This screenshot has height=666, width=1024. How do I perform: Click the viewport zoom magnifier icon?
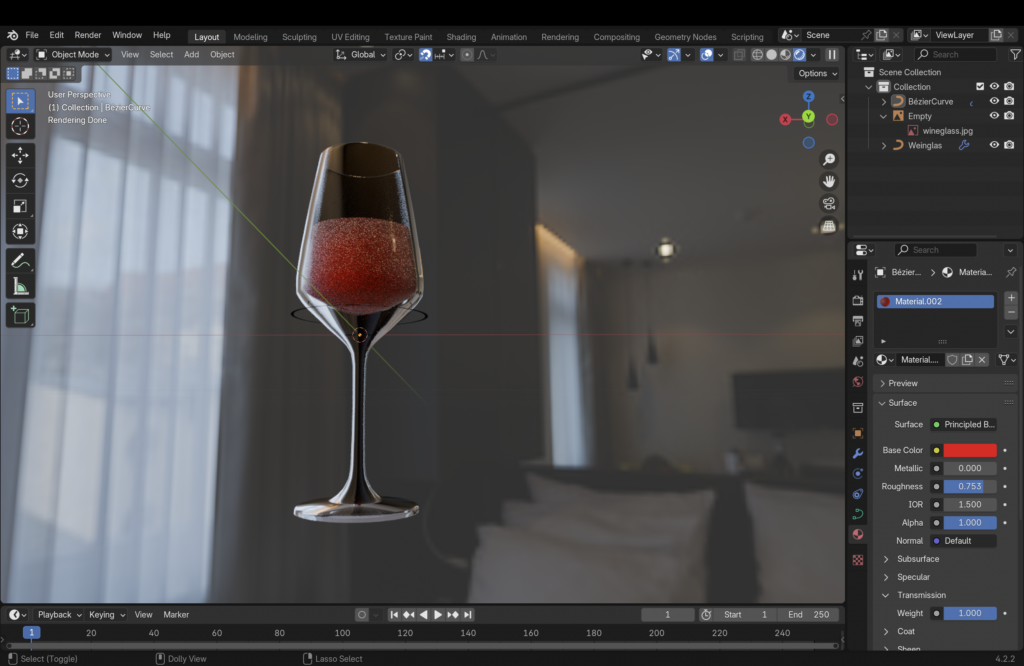[828, 160]
